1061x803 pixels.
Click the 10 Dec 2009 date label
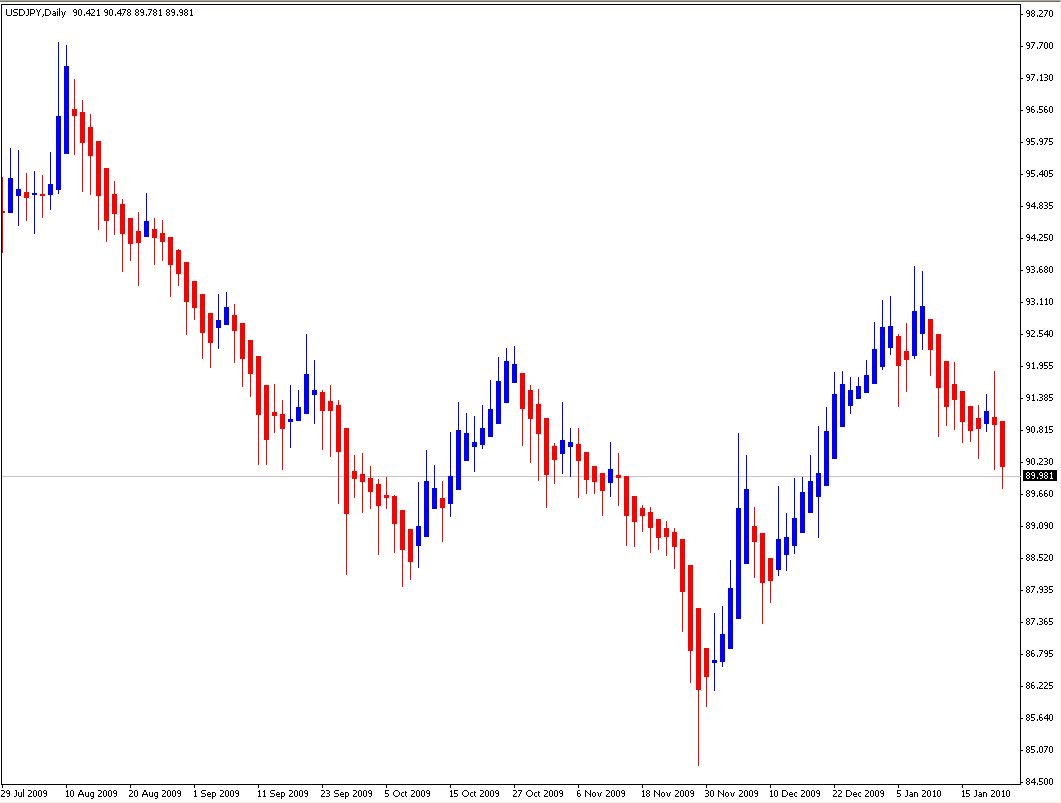coord(794,793)
